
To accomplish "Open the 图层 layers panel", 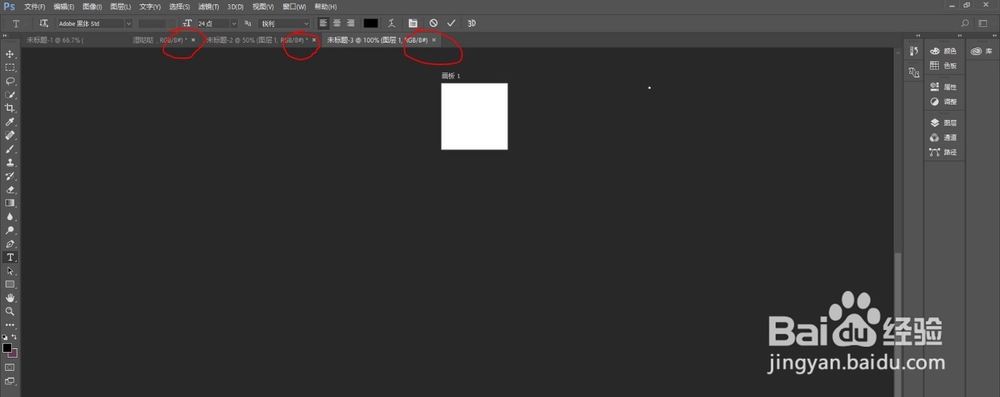I will pyautogui.click(x=944, y=123).
